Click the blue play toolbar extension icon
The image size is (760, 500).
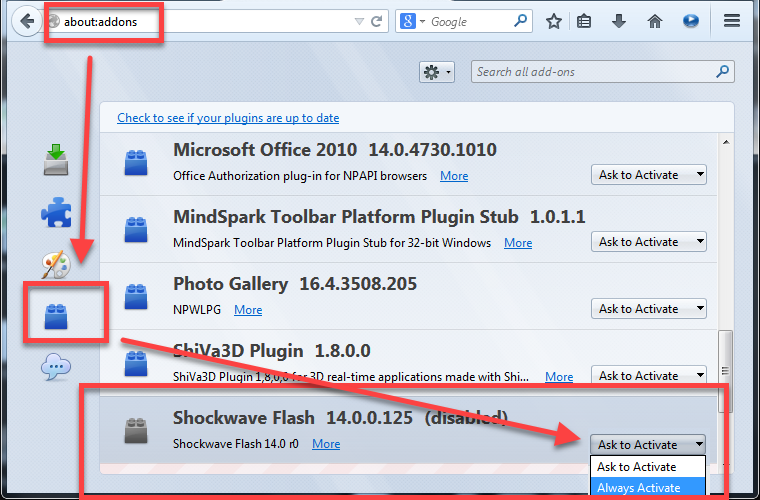[x=690, y=21]
